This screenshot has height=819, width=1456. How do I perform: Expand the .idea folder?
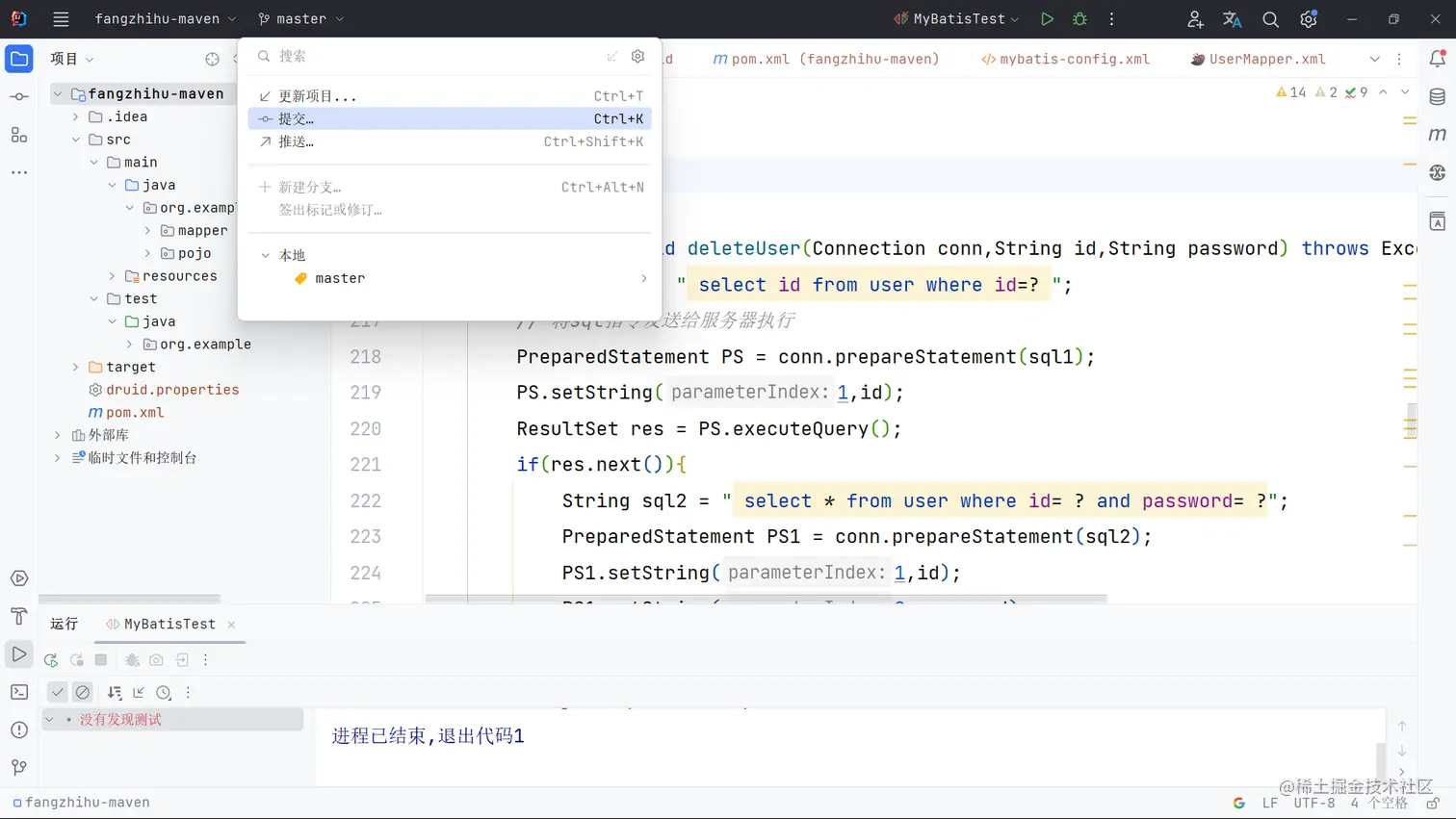click(x=76, y=116)
